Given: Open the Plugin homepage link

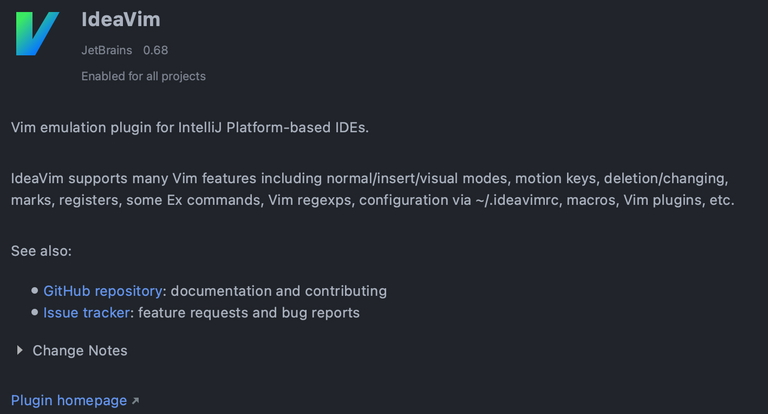Looking at the screenshot, I should (69, 401).
